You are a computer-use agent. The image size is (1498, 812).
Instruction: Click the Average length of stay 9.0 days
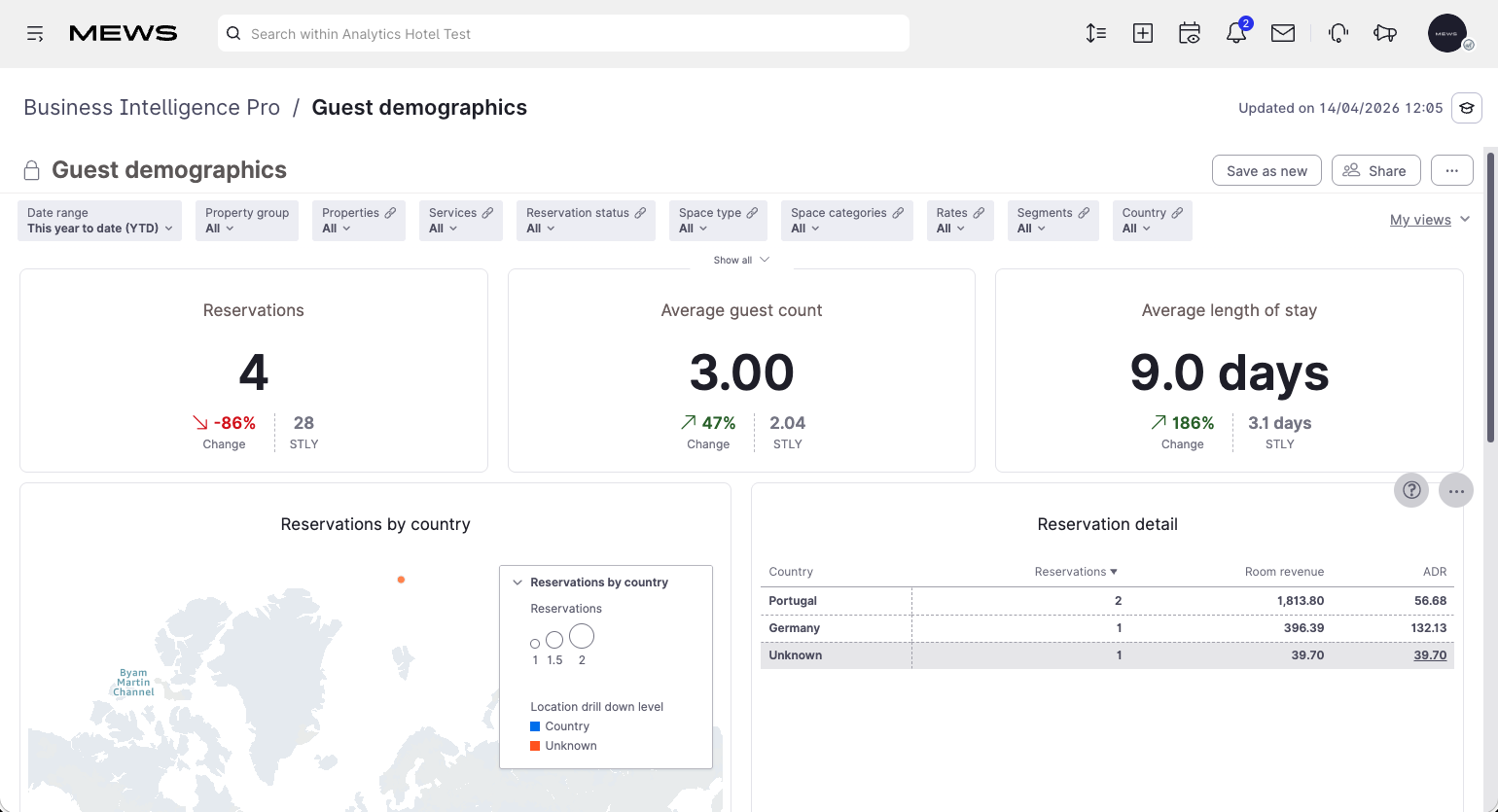1230,372
